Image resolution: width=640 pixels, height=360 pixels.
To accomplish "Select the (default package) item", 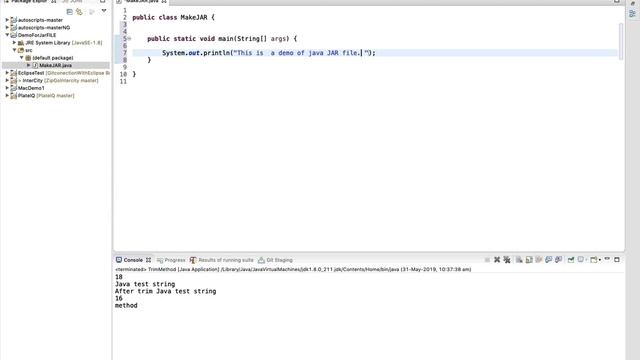I will coord(53,58).
